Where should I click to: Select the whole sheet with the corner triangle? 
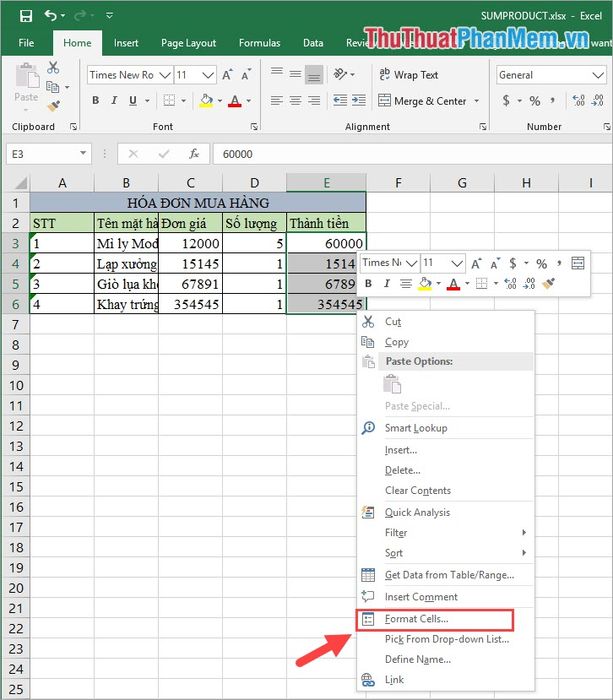pyautogui.click(x=20, y=183)
